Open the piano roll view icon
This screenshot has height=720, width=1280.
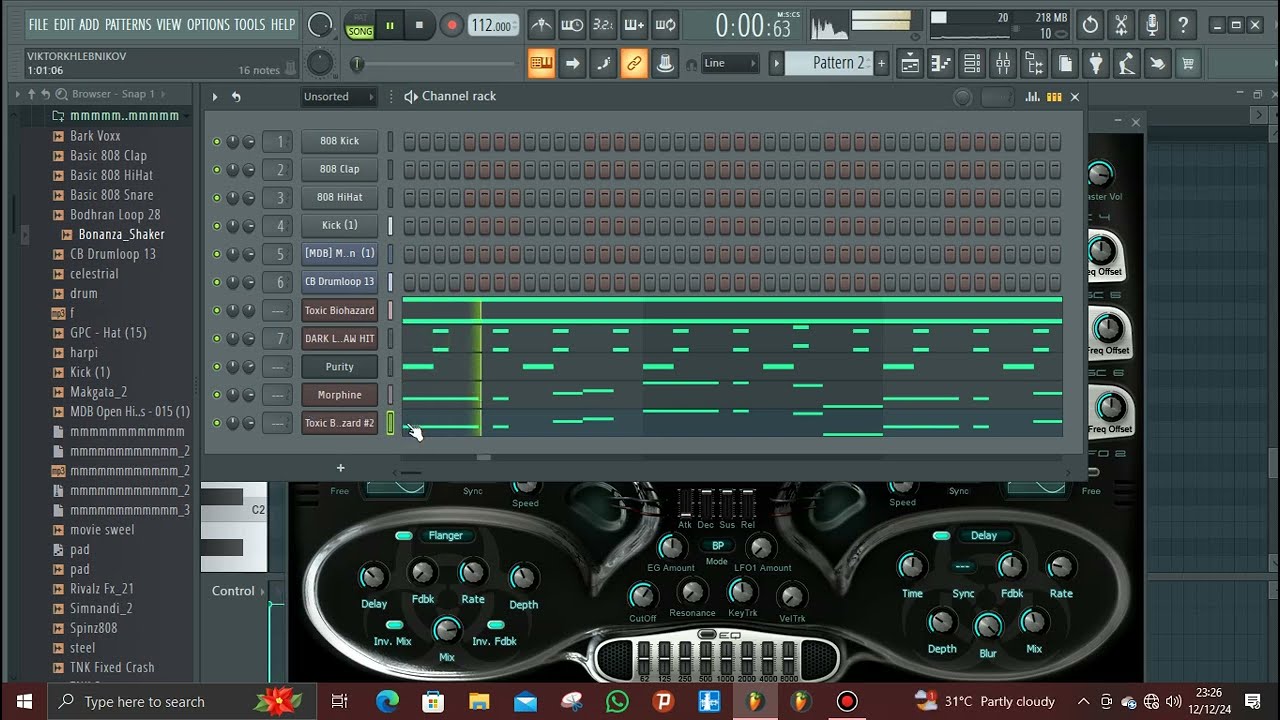tap(941, 64)
